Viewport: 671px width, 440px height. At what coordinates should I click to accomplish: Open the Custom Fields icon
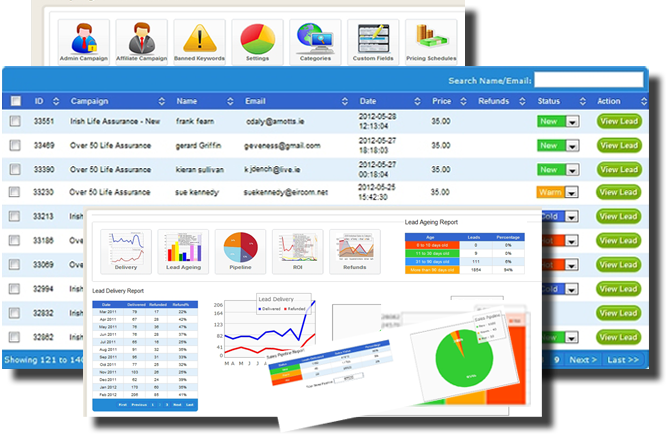click(372, 40)
